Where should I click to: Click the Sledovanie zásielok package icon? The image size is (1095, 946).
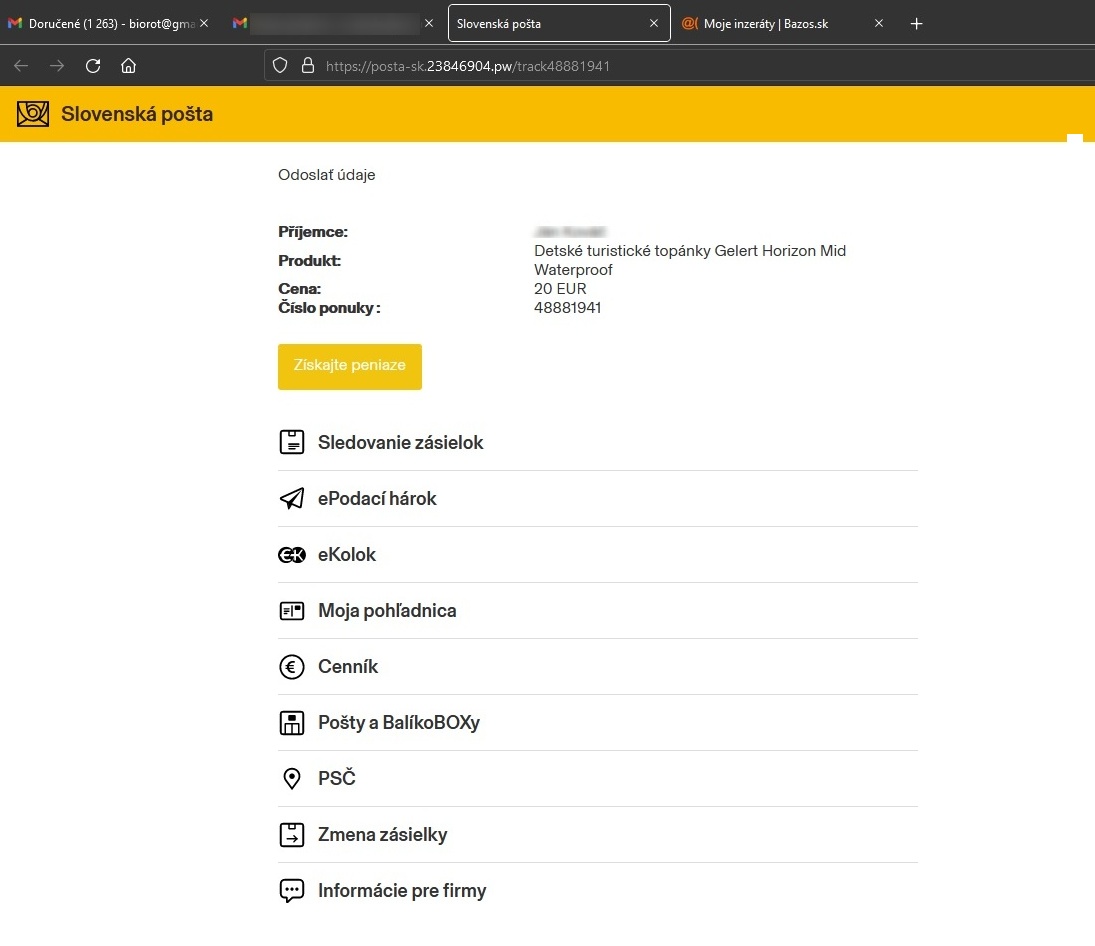(x=291, y=442)
